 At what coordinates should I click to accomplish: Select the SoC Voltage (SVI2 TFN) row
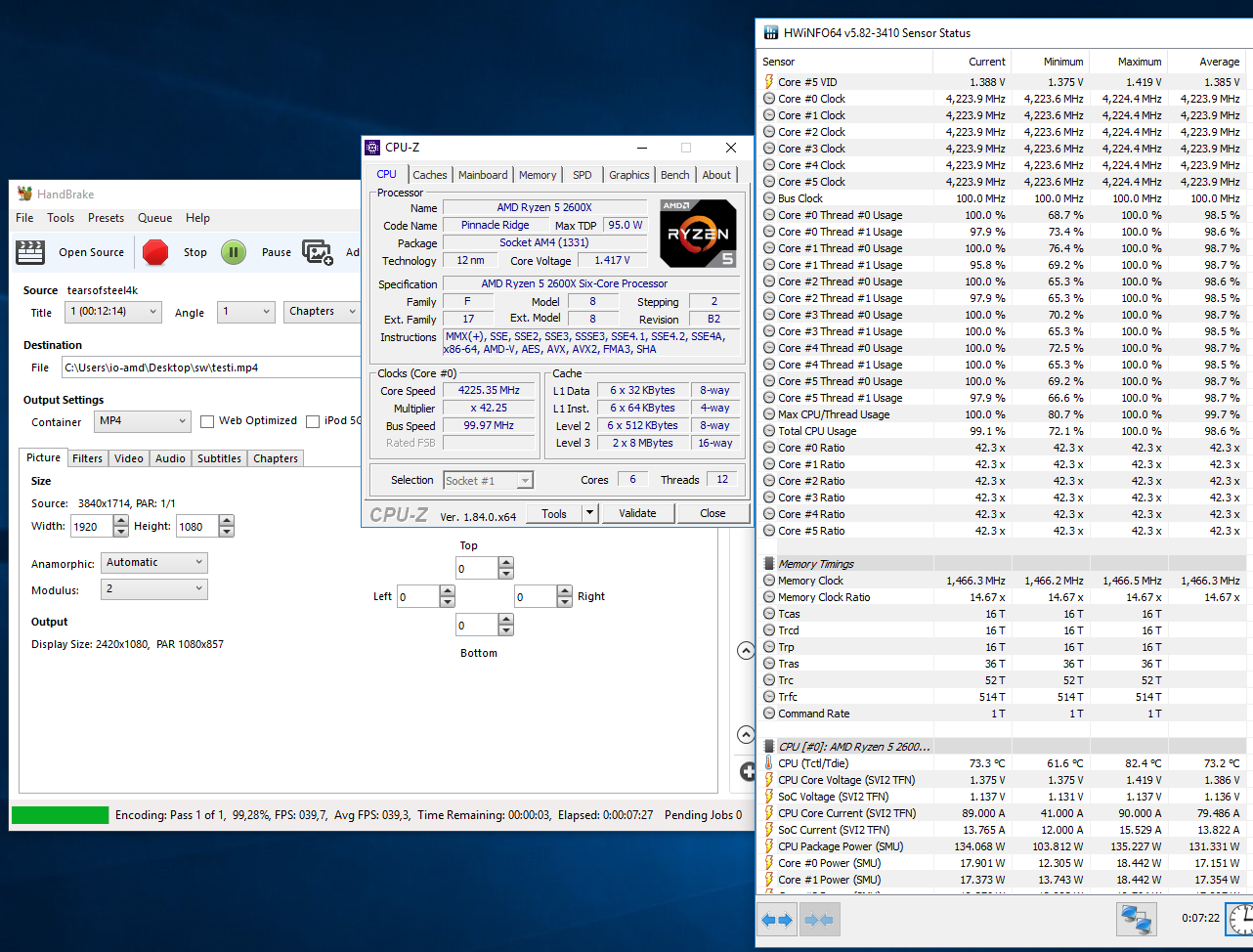coord(1003,797)
